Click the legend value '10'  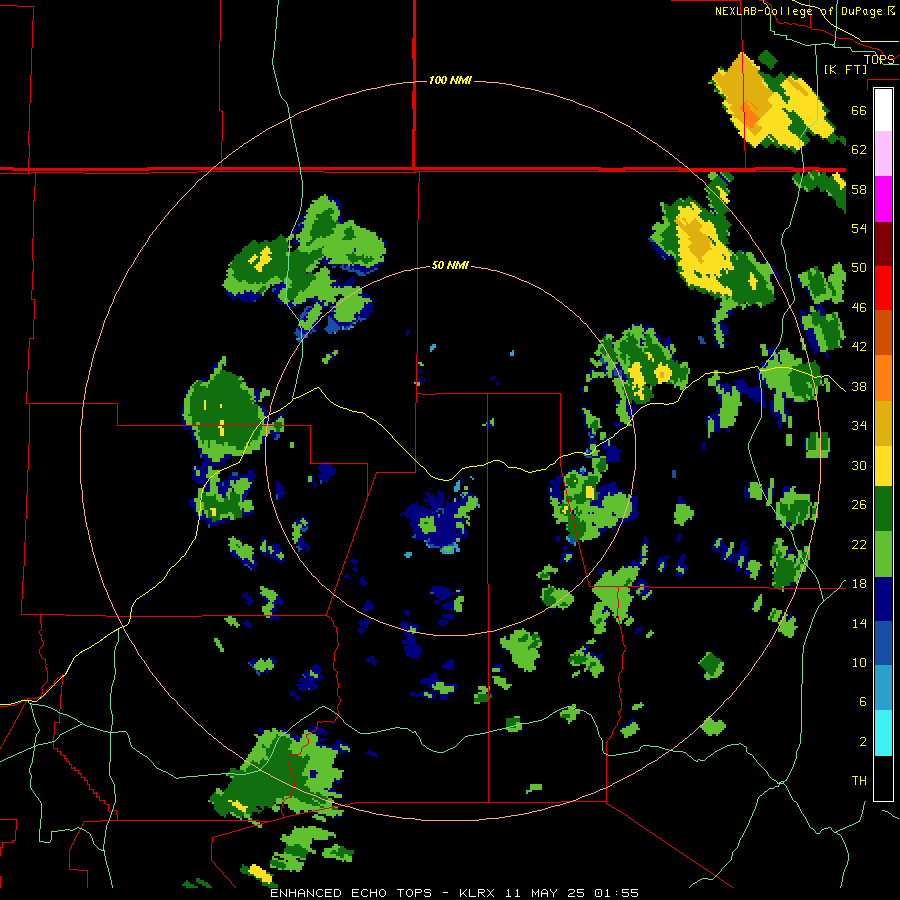pos(859,663)
